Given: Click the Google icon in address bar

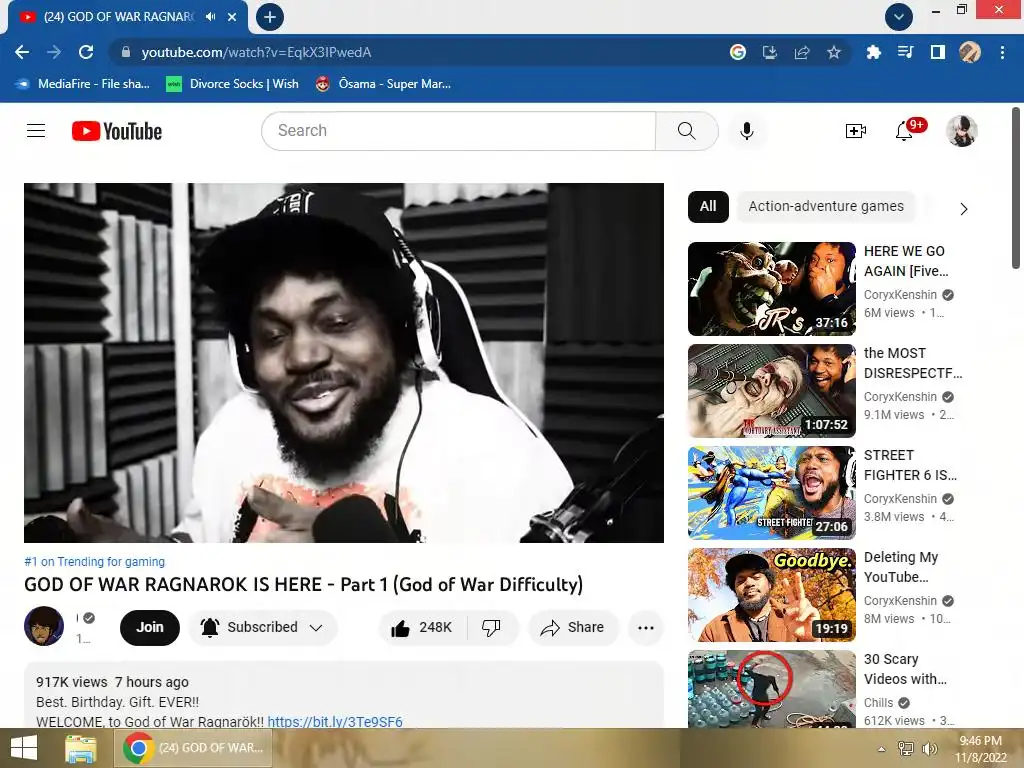Looking at the screenshot, I should [x=738, y=52].
